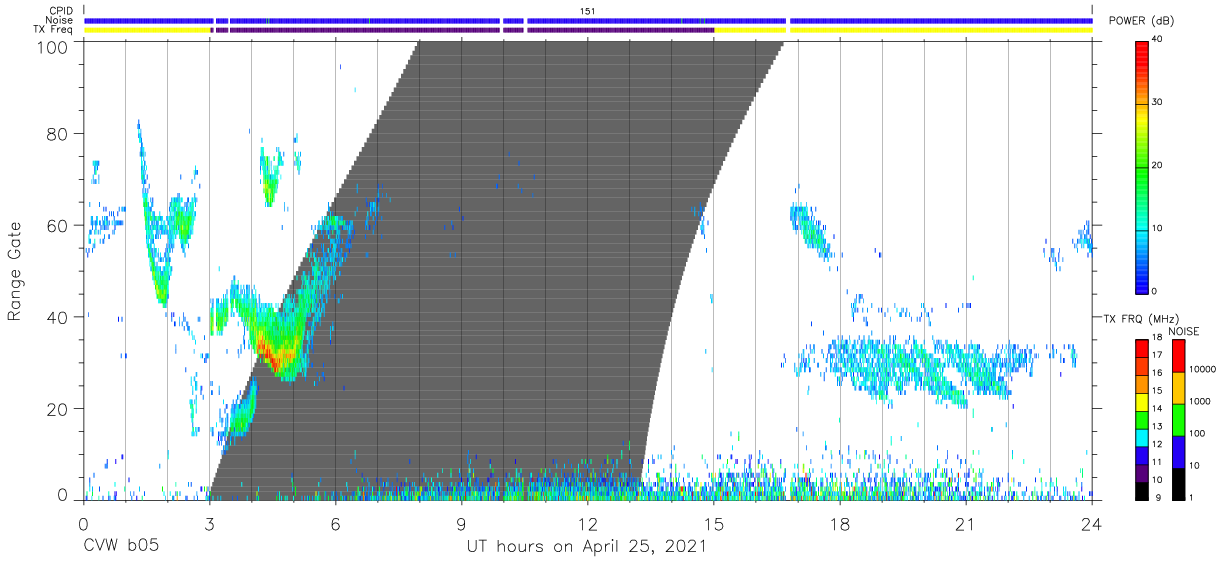Click the yellow segment of the TX FRQ bar

pos(1142,402)
